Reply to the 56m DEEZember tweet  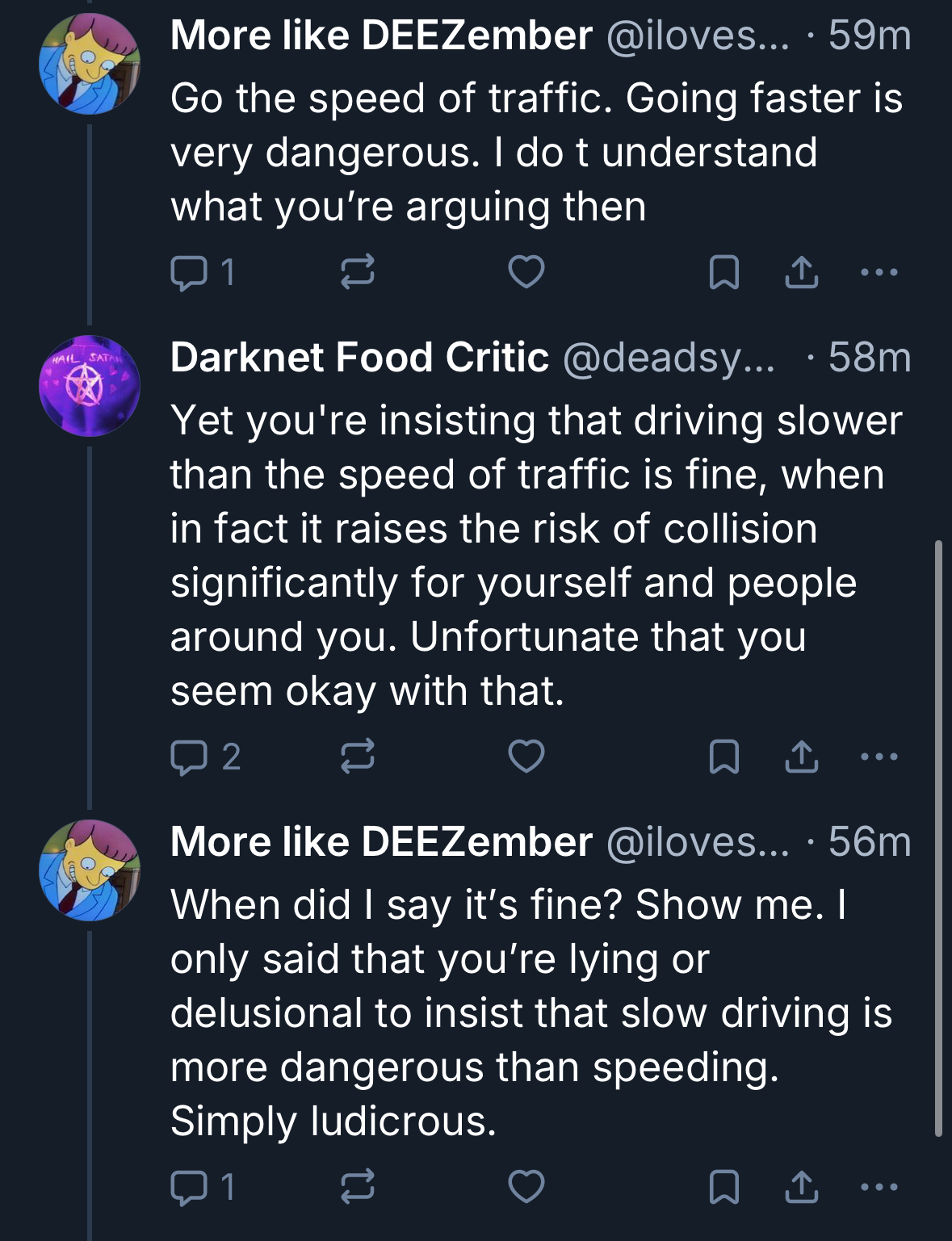pos(188,1187)
